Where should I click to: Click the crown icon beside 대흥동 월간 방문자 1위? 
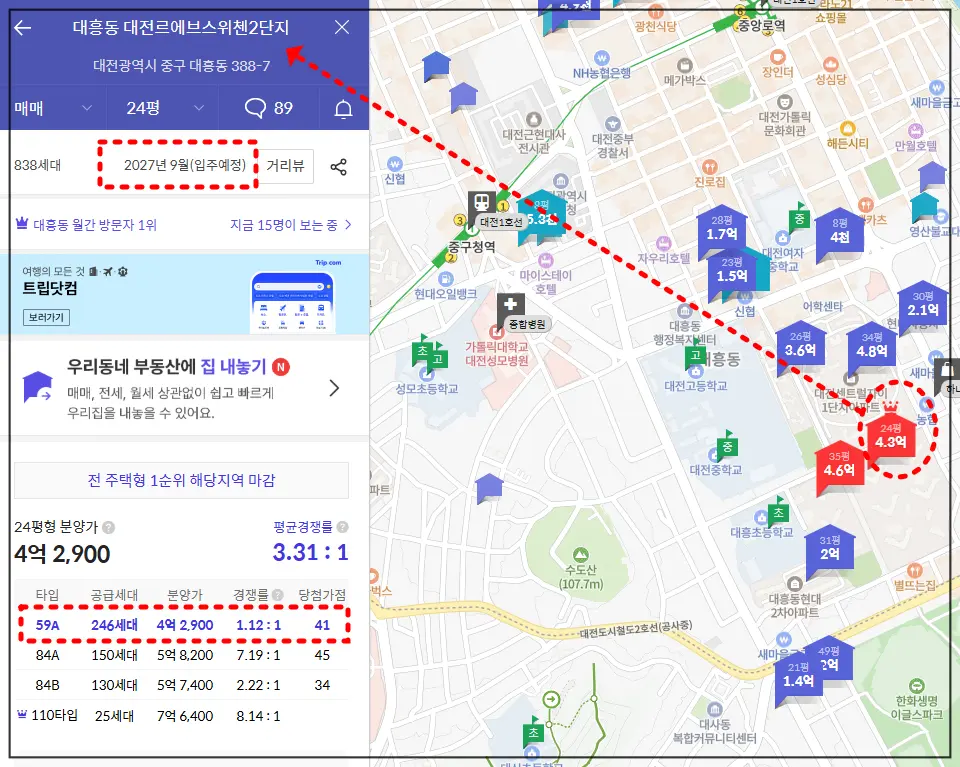coord(21,222)
